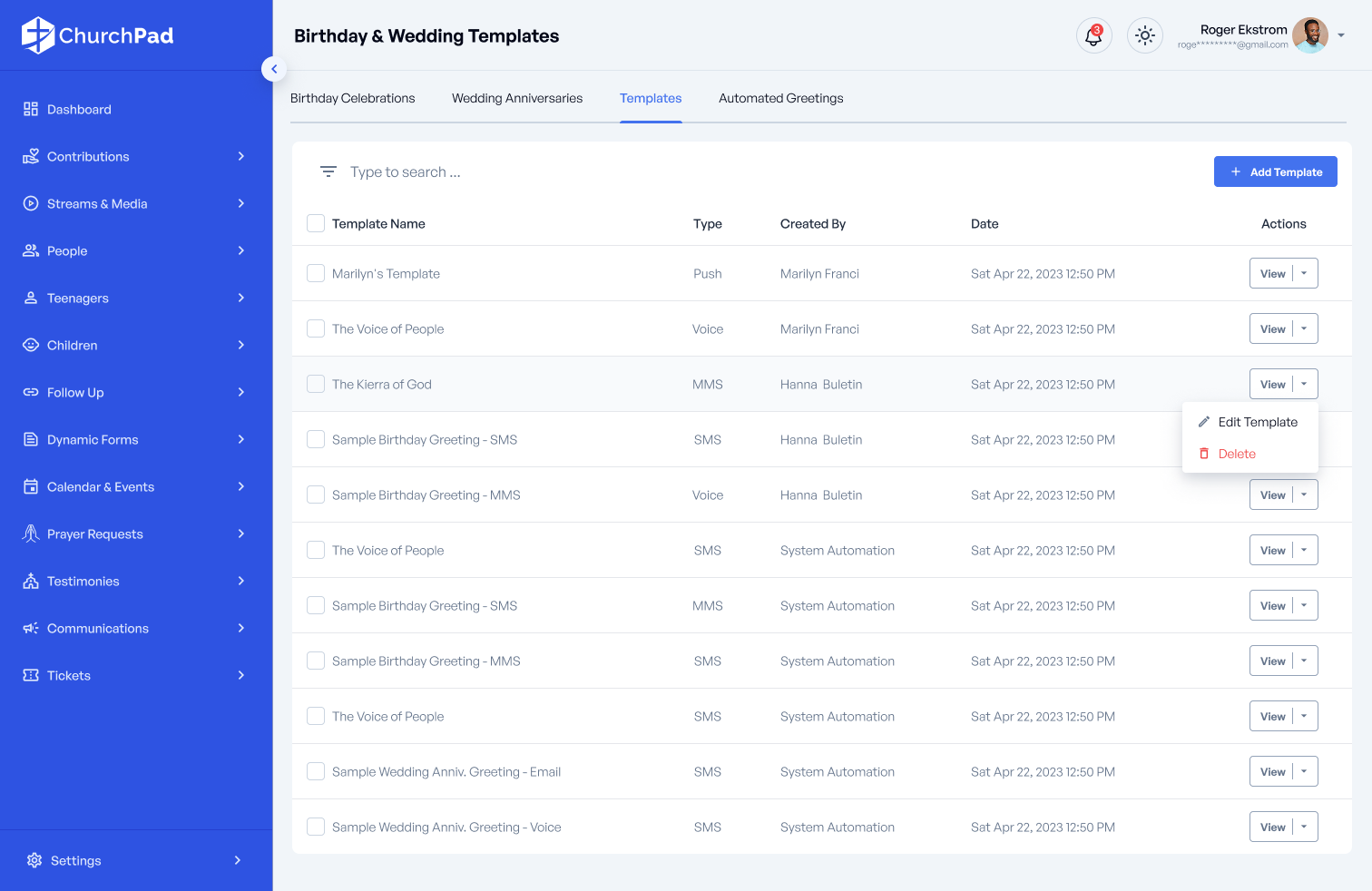Screen dimensions: 1372x891
Task: Choose Edit Template from the dropdown menu
Action: (x=1257, y=422)
